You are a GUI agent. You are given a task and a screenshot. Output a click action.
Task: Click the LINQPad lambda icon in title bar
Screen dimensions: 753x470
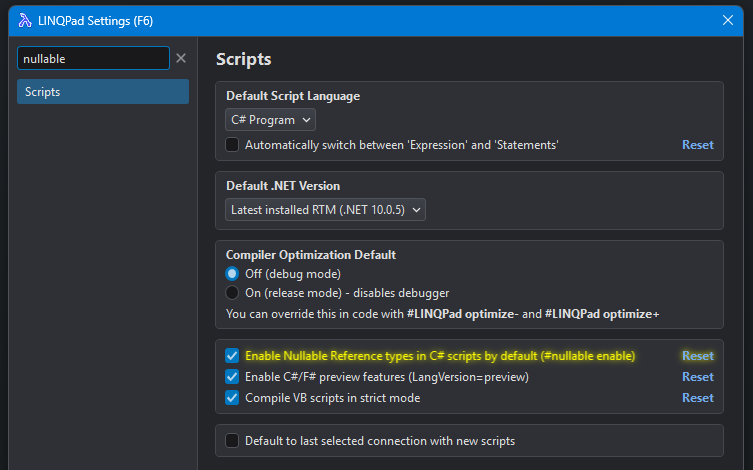tap(17, 20)
